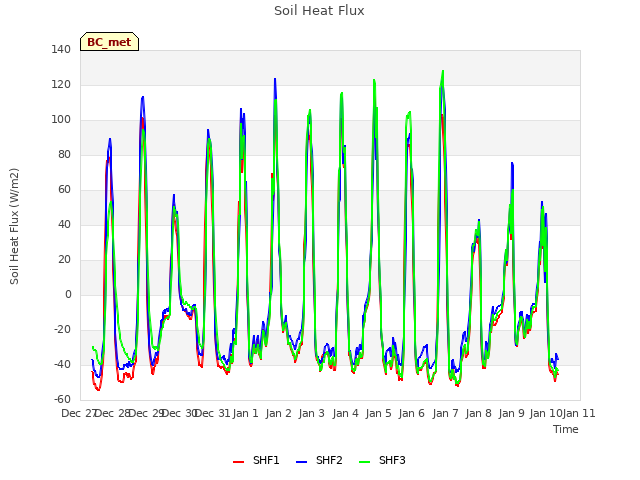Click the -60 y-axis tick label
Viewport: 640px width, 480px height.
pyautogui.click(x=62, y=399)
